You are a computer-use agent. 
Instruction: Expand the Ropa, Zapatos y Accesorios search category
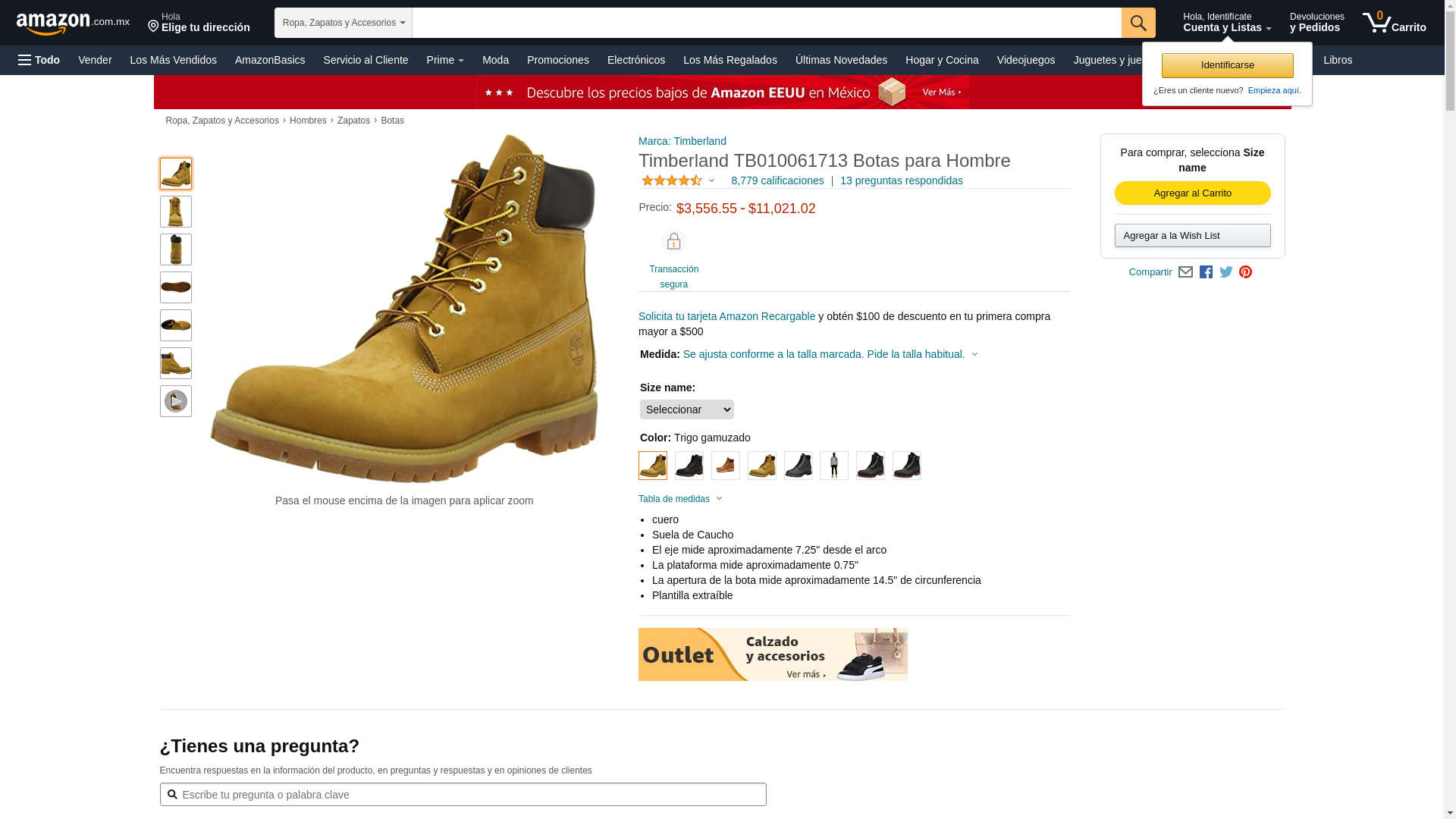click(x=344, y=23)
